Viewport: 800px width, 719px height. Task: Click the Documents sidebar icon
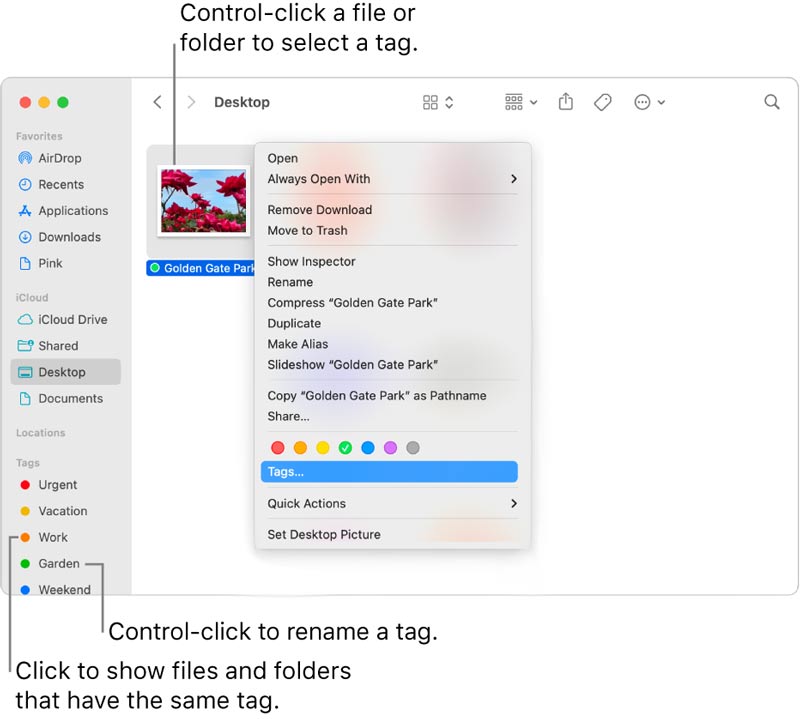coord(25,399)
